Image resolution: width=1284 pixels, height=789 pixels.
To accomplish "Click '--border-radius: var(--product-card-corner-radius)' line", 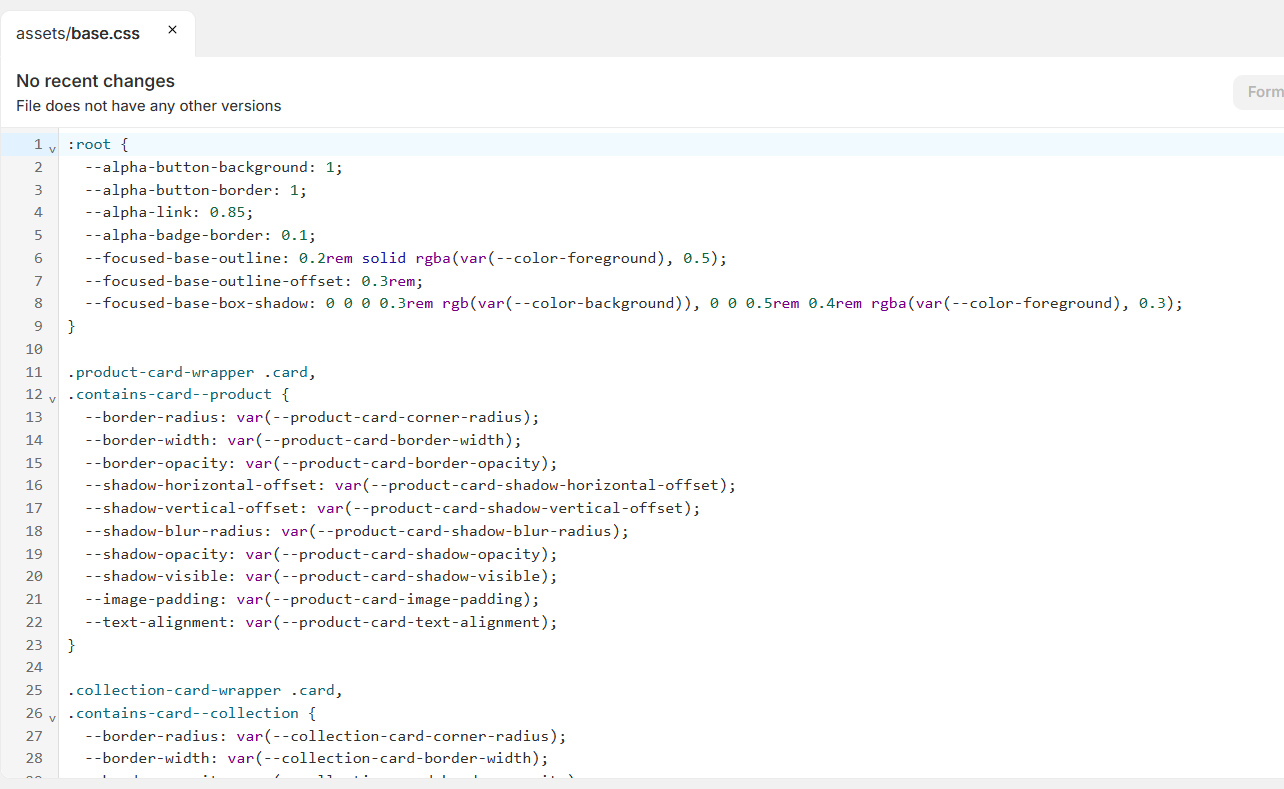I will point(312,417).
